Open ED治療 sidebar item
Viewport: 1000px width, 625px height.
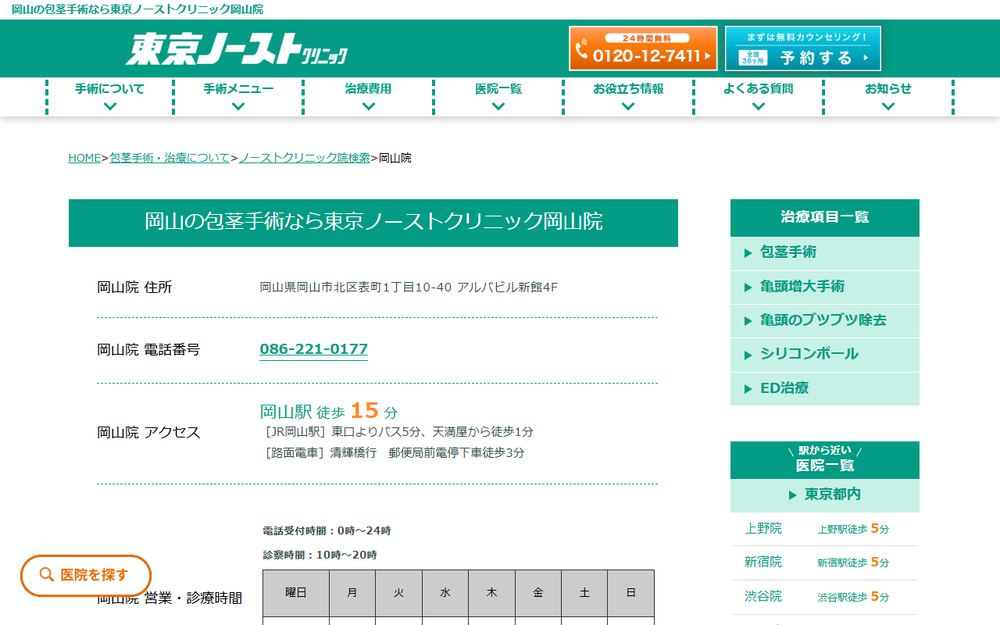coord(825,388)
